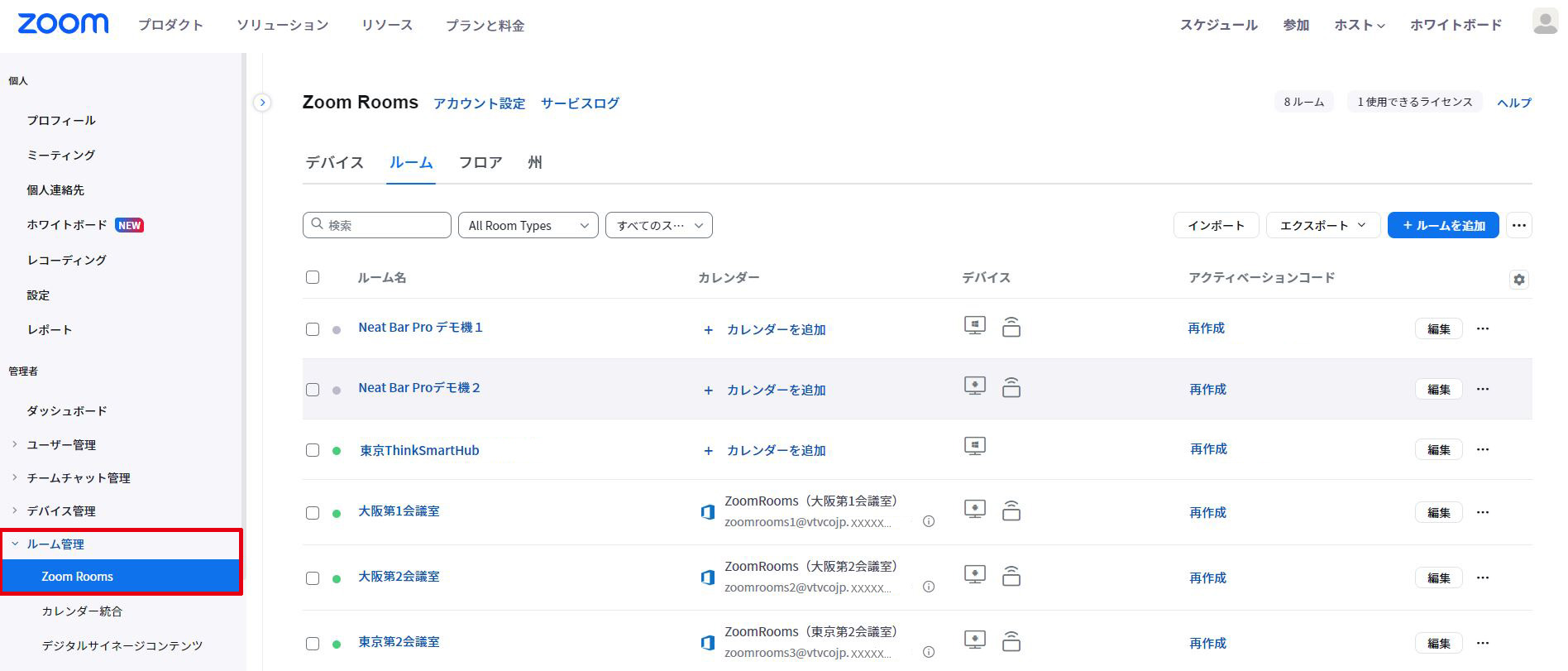Open カレンダー統合 in the sidebar

(x=82, y=611)
